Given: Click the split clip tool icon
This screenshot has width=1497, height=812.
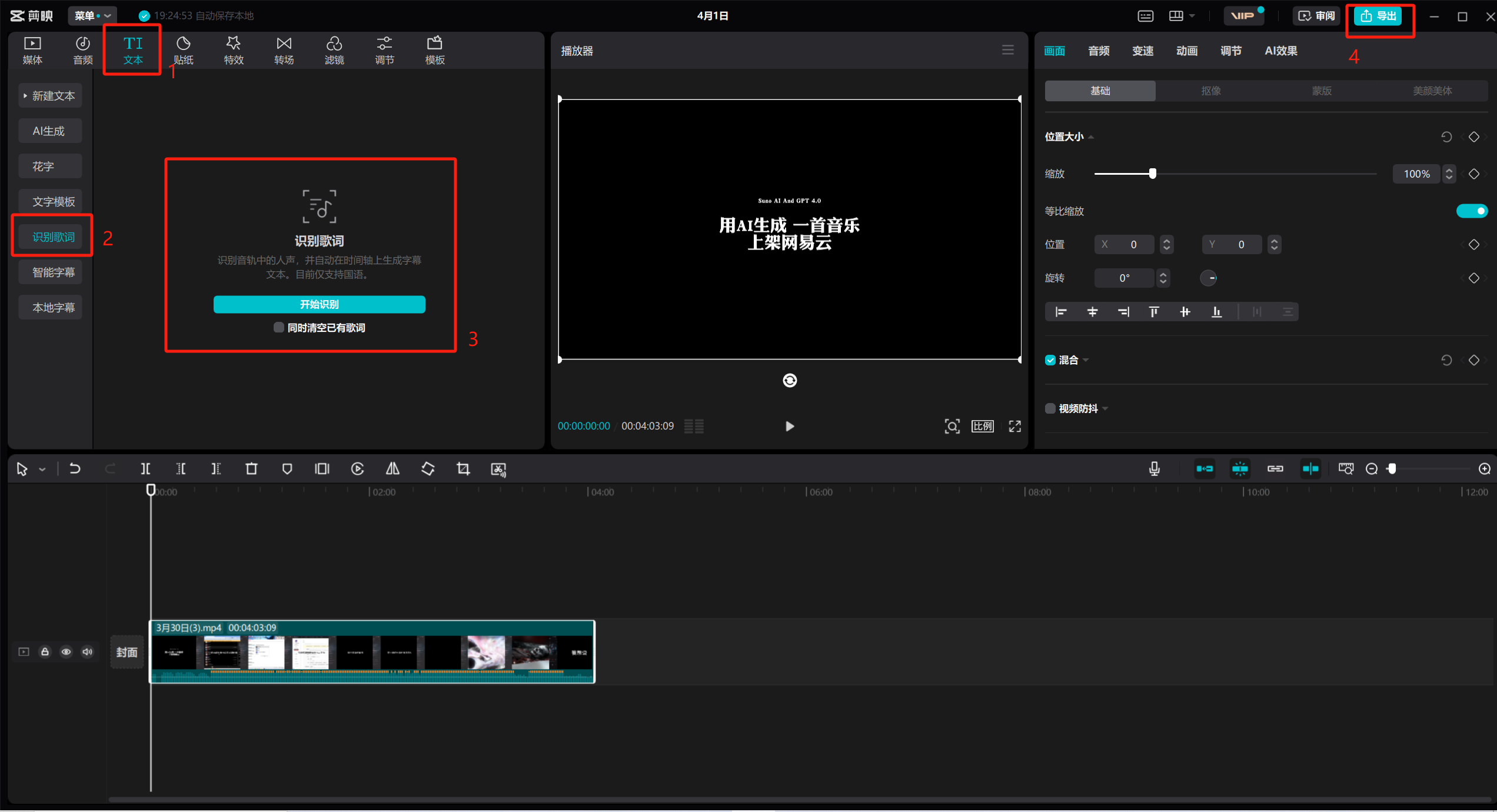Looking at the screenshot, I should click(145, 469).
